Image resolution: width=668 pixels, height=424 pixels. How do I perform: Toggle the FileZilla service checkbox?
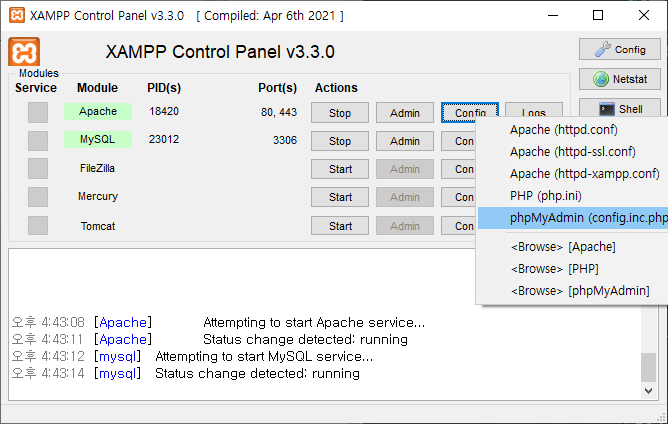click(x=38, y=169)
